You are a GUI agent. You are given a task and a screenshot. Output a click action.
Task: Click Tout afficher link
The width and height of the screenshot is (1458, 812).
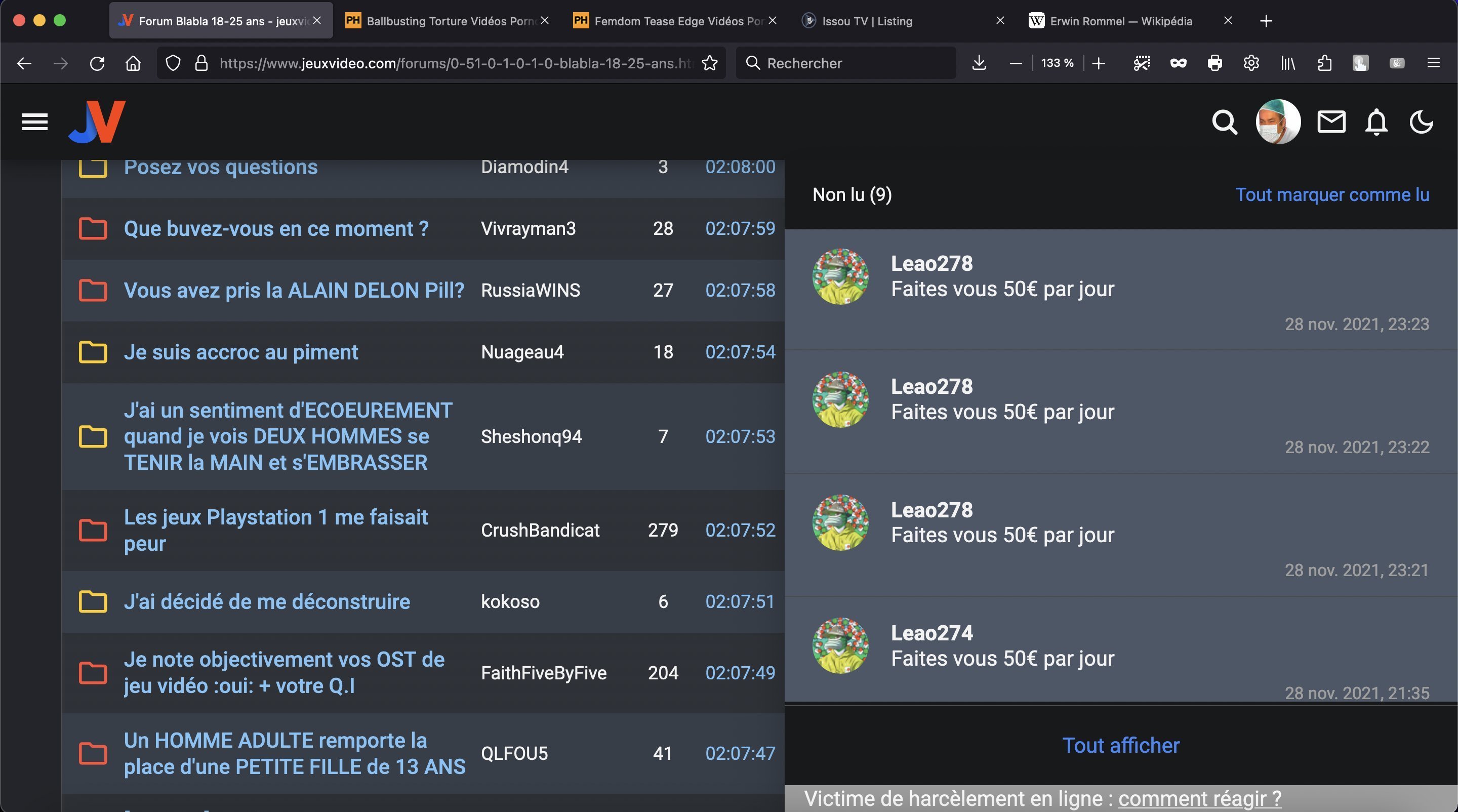pos(1121,745)
